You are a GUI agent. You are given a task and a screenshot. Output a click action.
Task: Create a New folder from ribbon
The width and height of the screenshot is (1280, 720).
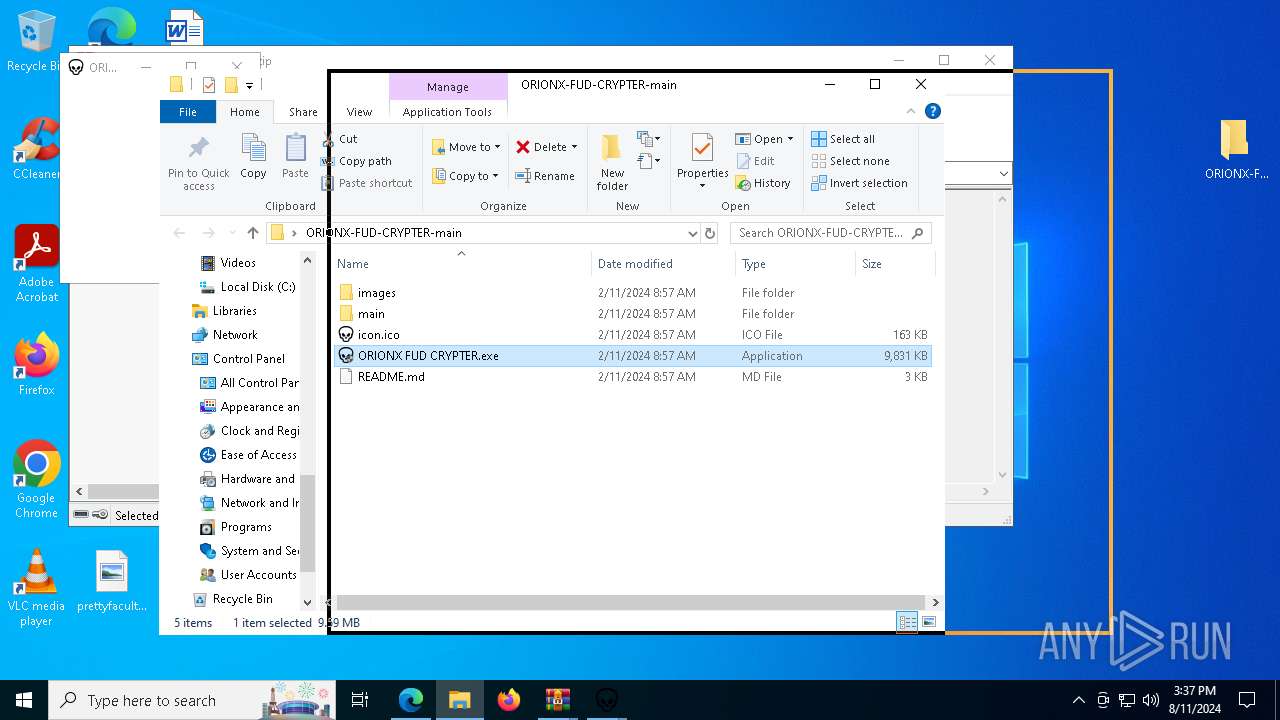(612, 162)
